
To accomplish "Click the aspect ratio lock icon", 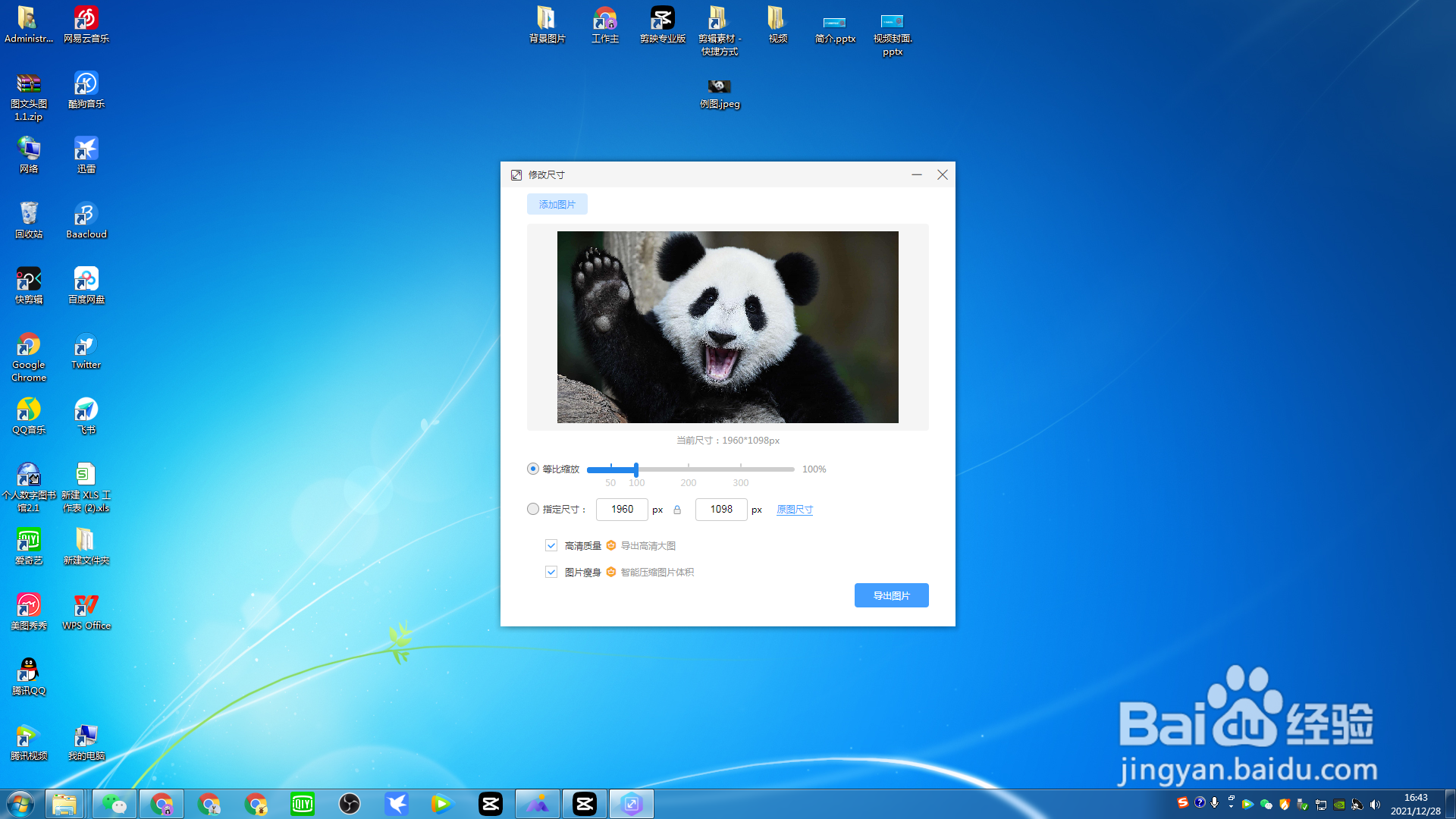I will pos(677,510).
